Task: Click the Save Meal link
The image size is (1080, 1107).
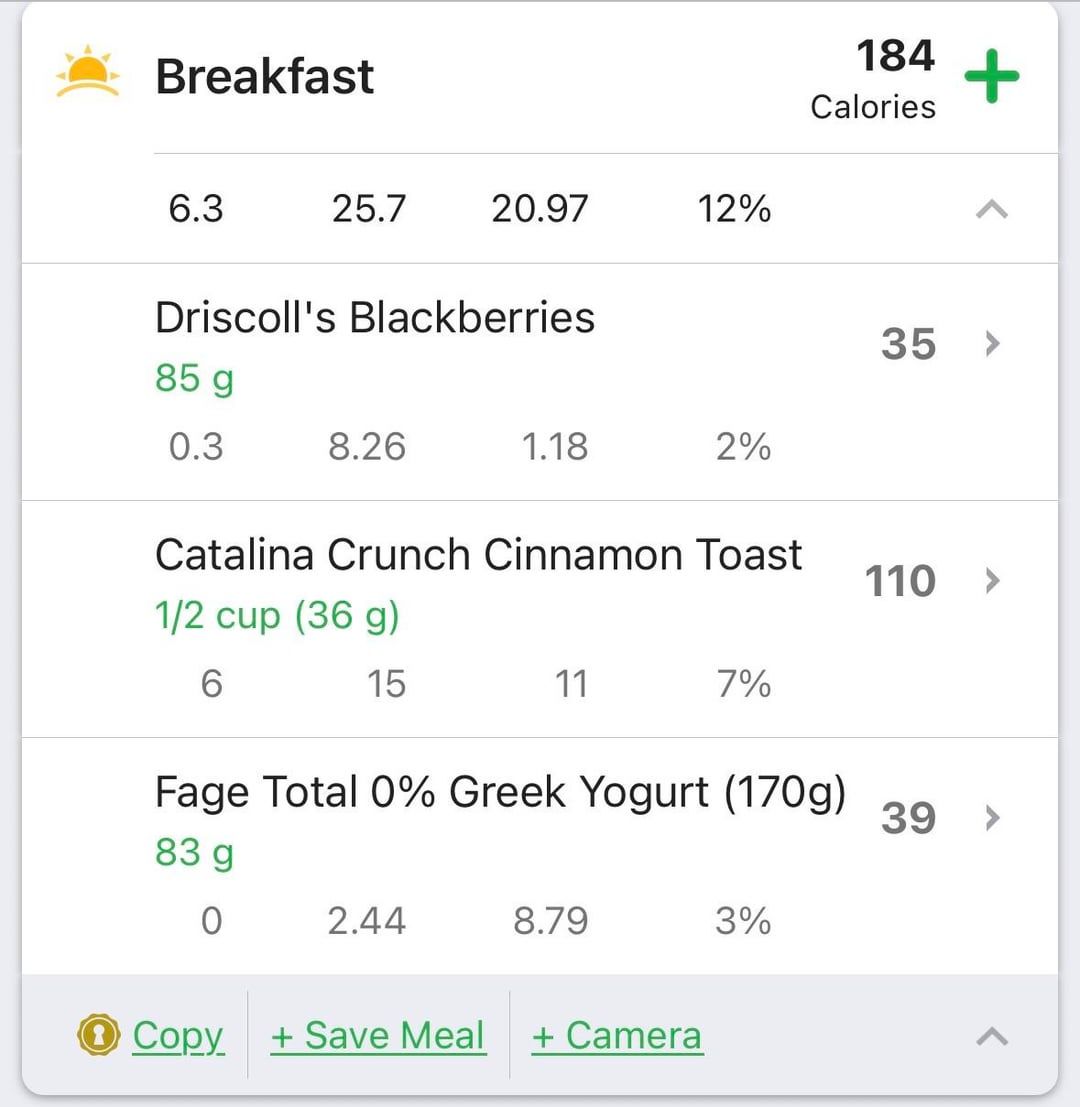Action: 378,1036
